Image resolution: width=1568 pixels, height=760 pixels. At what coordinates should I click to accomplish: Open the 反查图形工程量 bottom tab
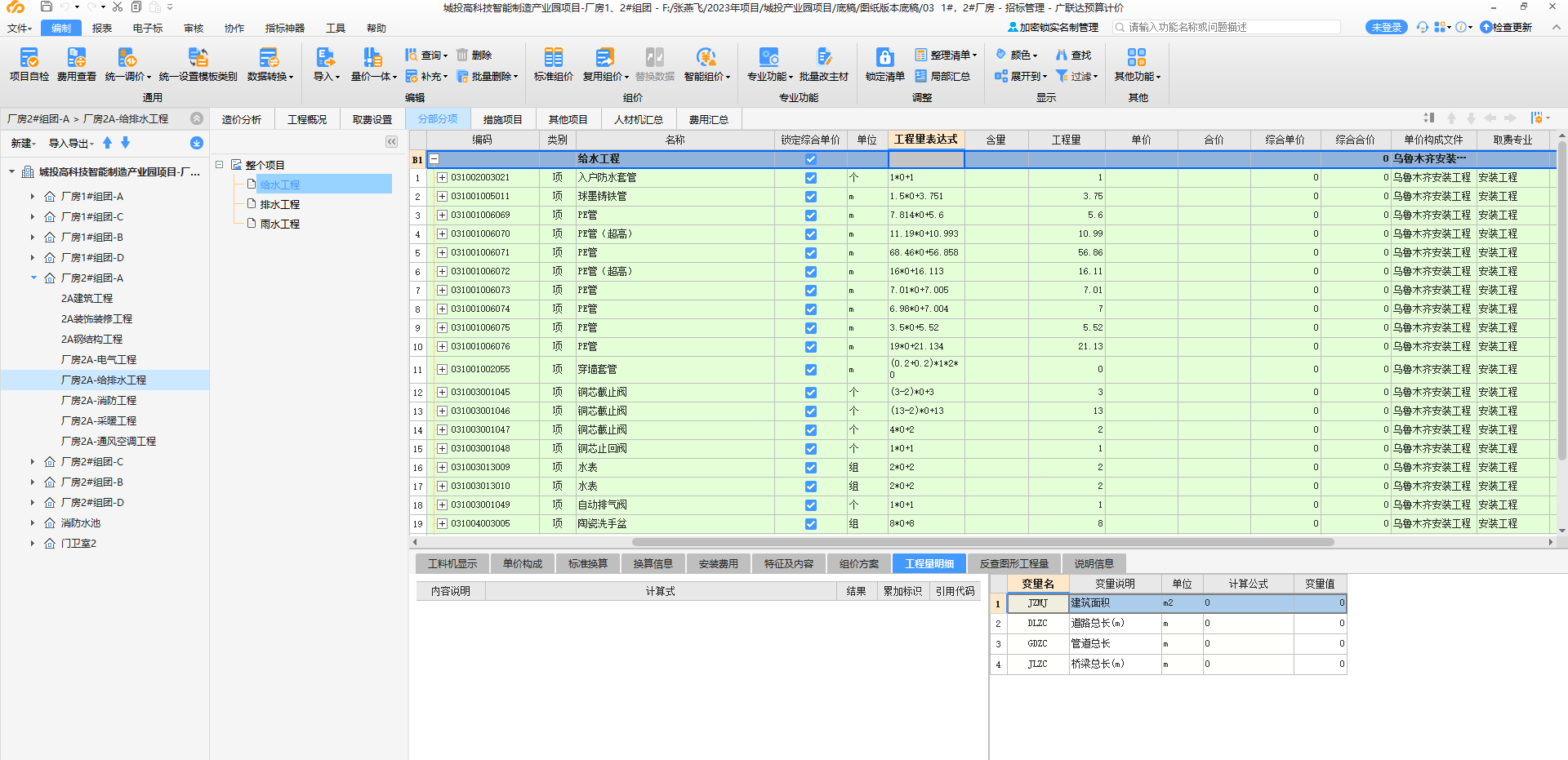(1013, 563)
